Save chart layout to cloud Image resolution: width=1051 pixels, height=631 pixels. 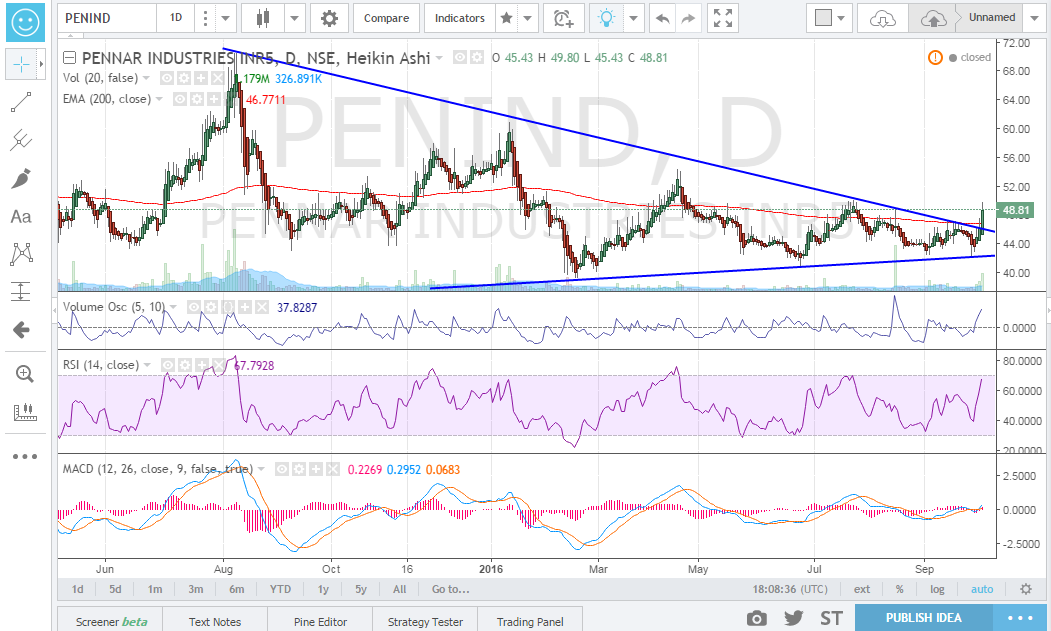pyautogui.click(x=932, y=19)
